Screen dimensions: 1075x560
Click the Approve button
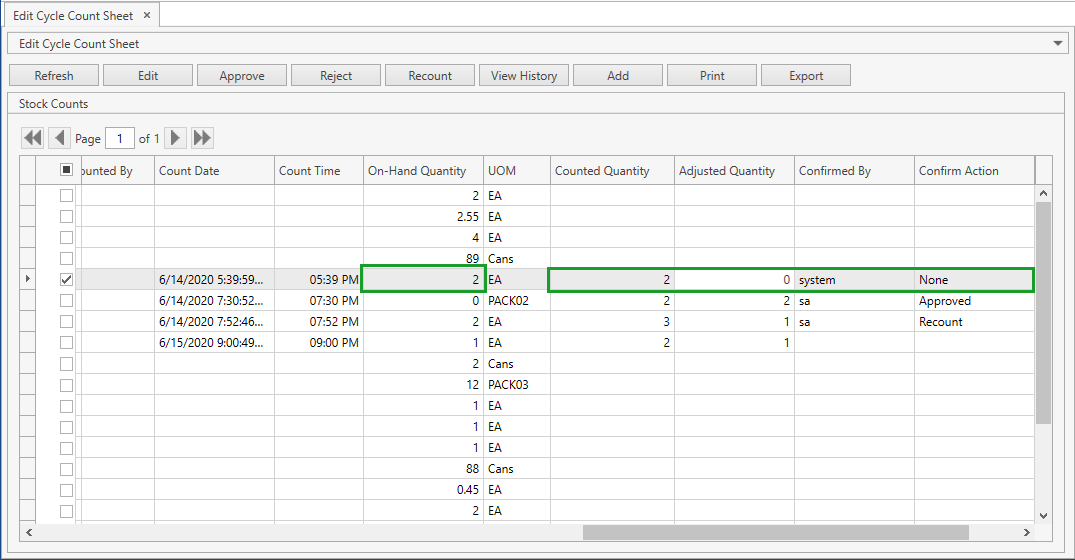242,76
